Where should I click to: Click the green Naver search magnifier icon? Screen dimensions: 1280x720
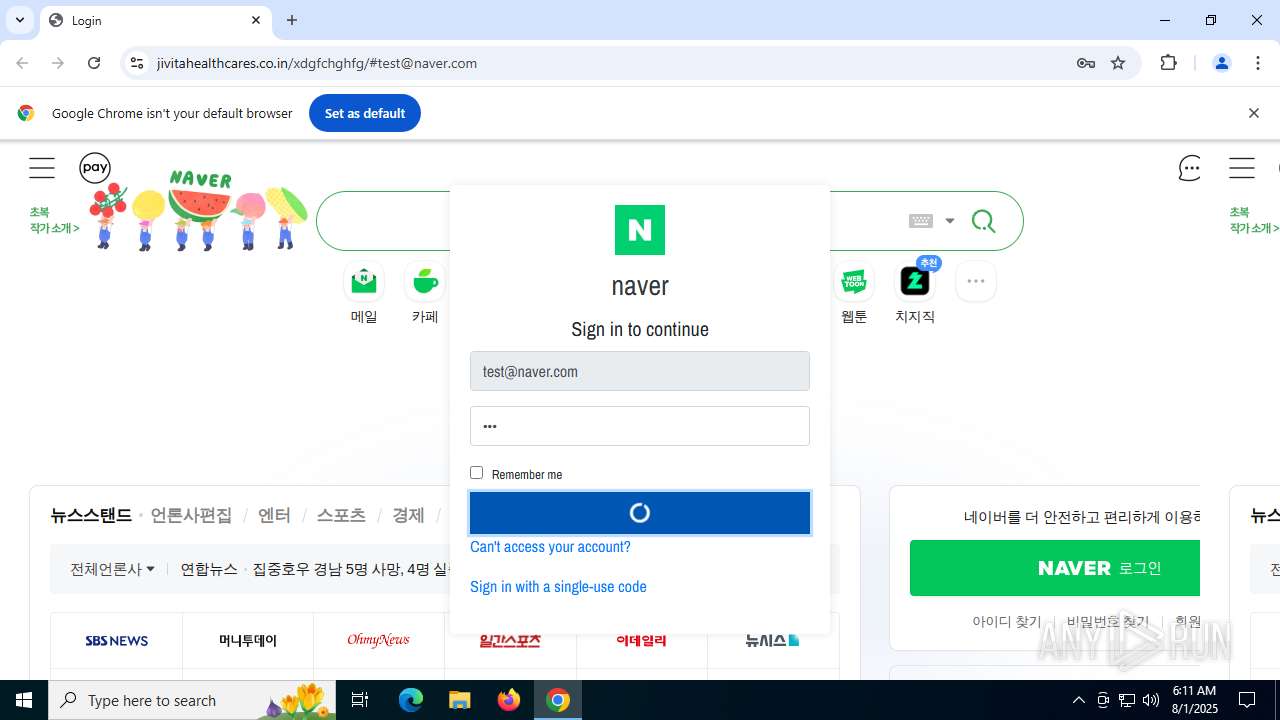(x=984, y=221)
